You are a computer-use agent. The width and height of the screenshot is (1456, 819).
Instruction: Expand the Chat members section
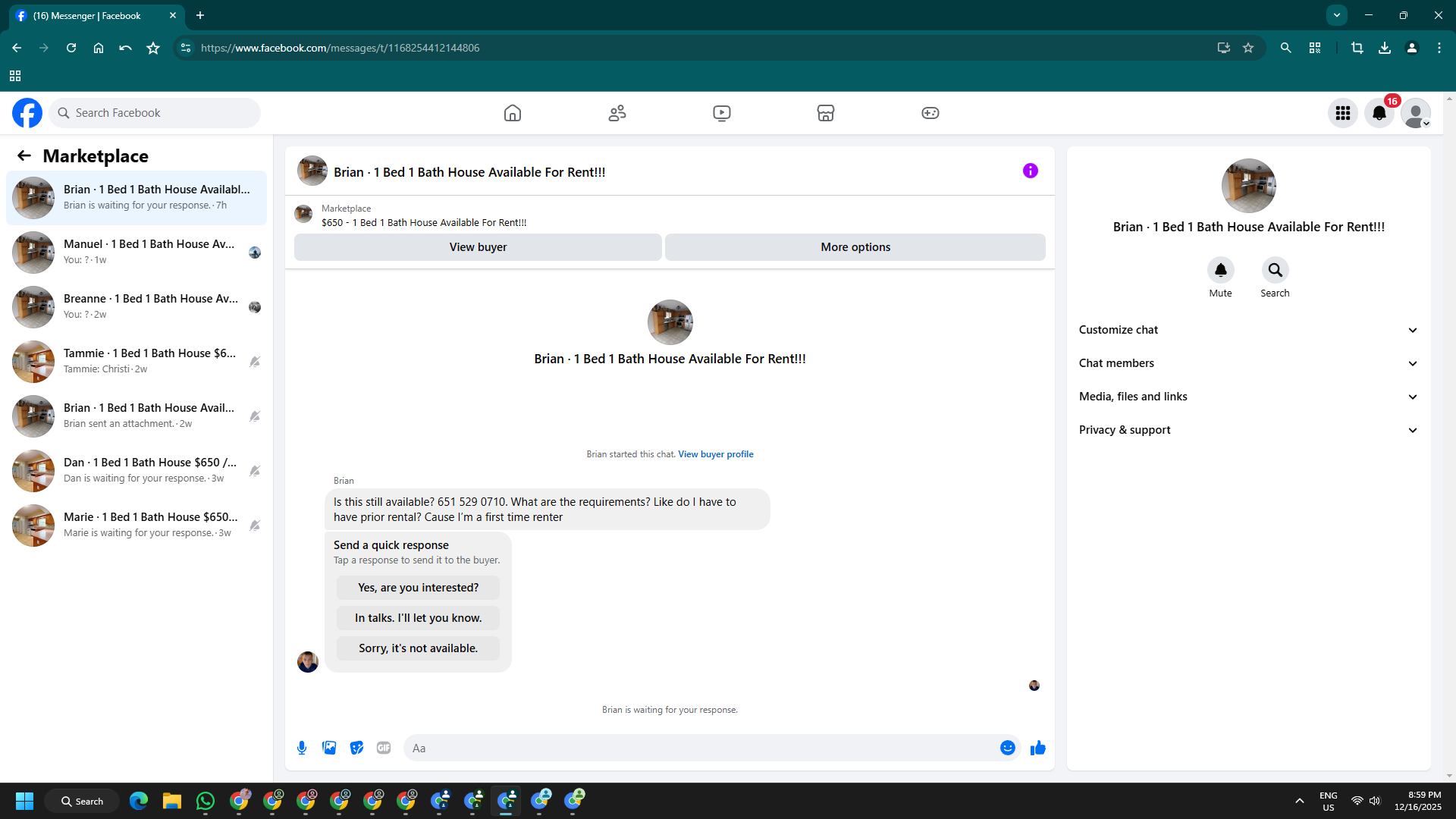click(1249, 363)
